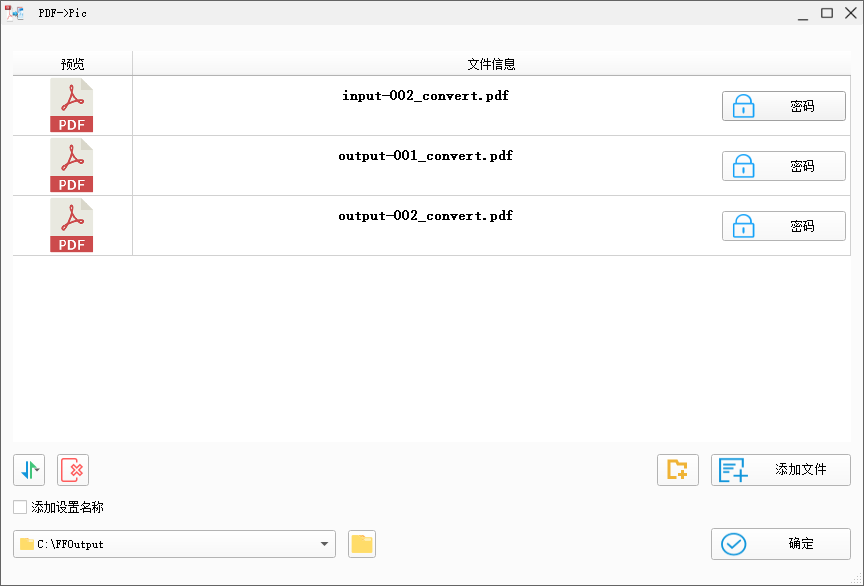Select the input-002_convert.pdf thumbnail

point(70,105)
